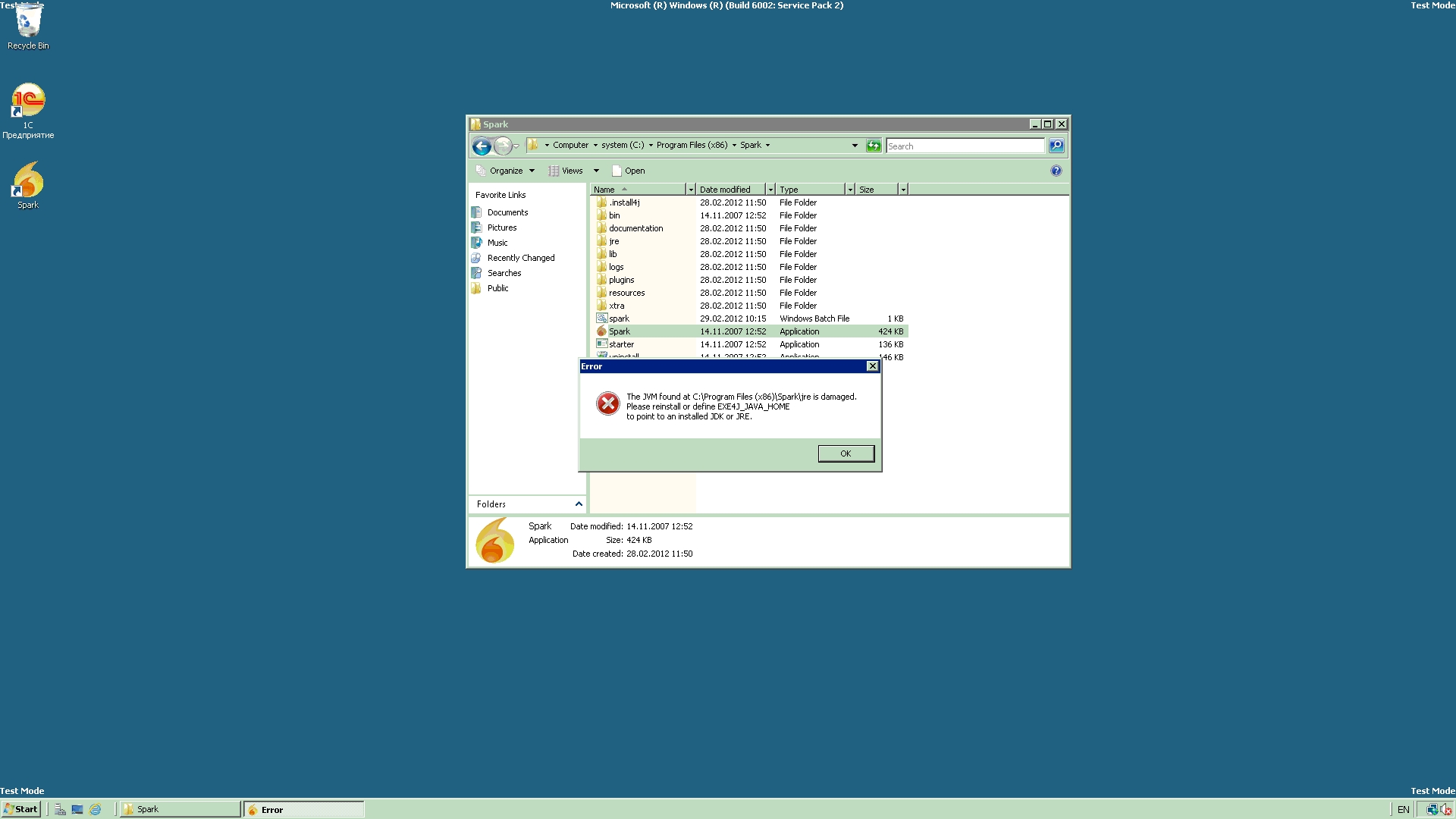The height and width of the screenshot is (819, 1456).
Task: Open the EN language indicator
Action: pos(1403,809)
